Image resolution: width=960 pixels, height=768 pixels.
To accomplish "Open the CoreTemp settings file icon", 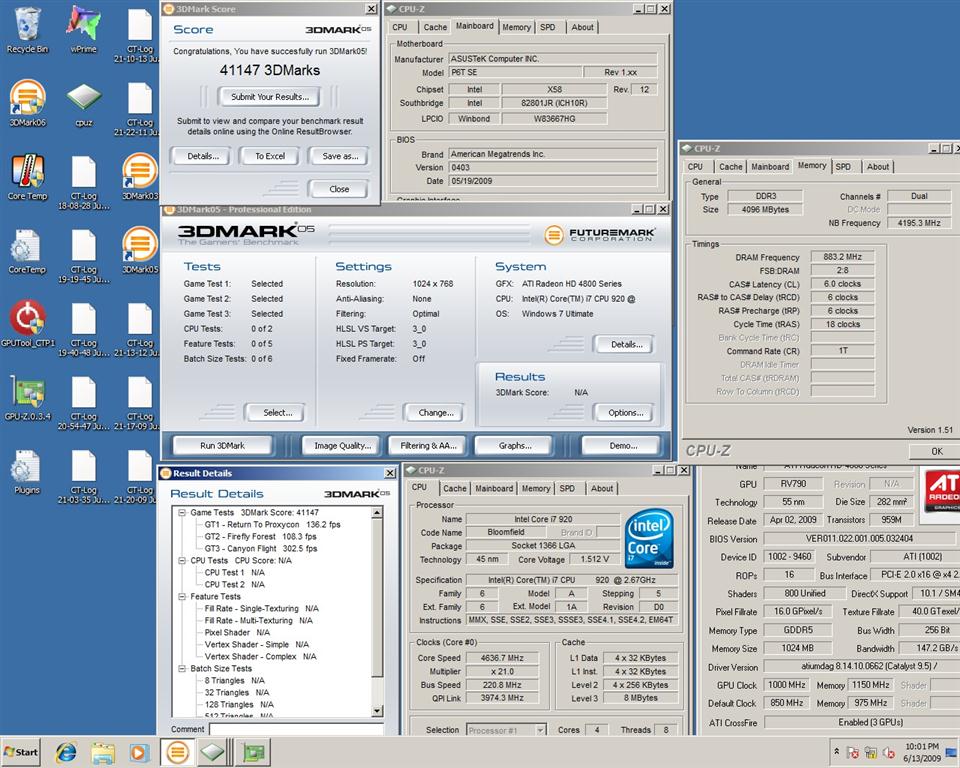I will [x=27, y=251].
